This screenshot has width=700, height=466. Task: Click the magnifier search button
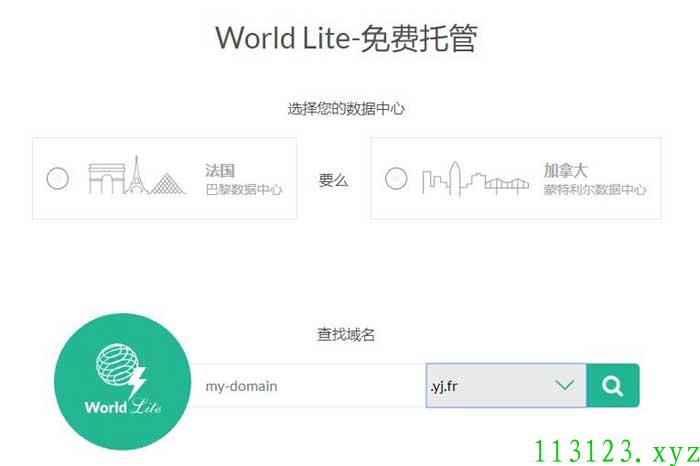click(612, 385)
